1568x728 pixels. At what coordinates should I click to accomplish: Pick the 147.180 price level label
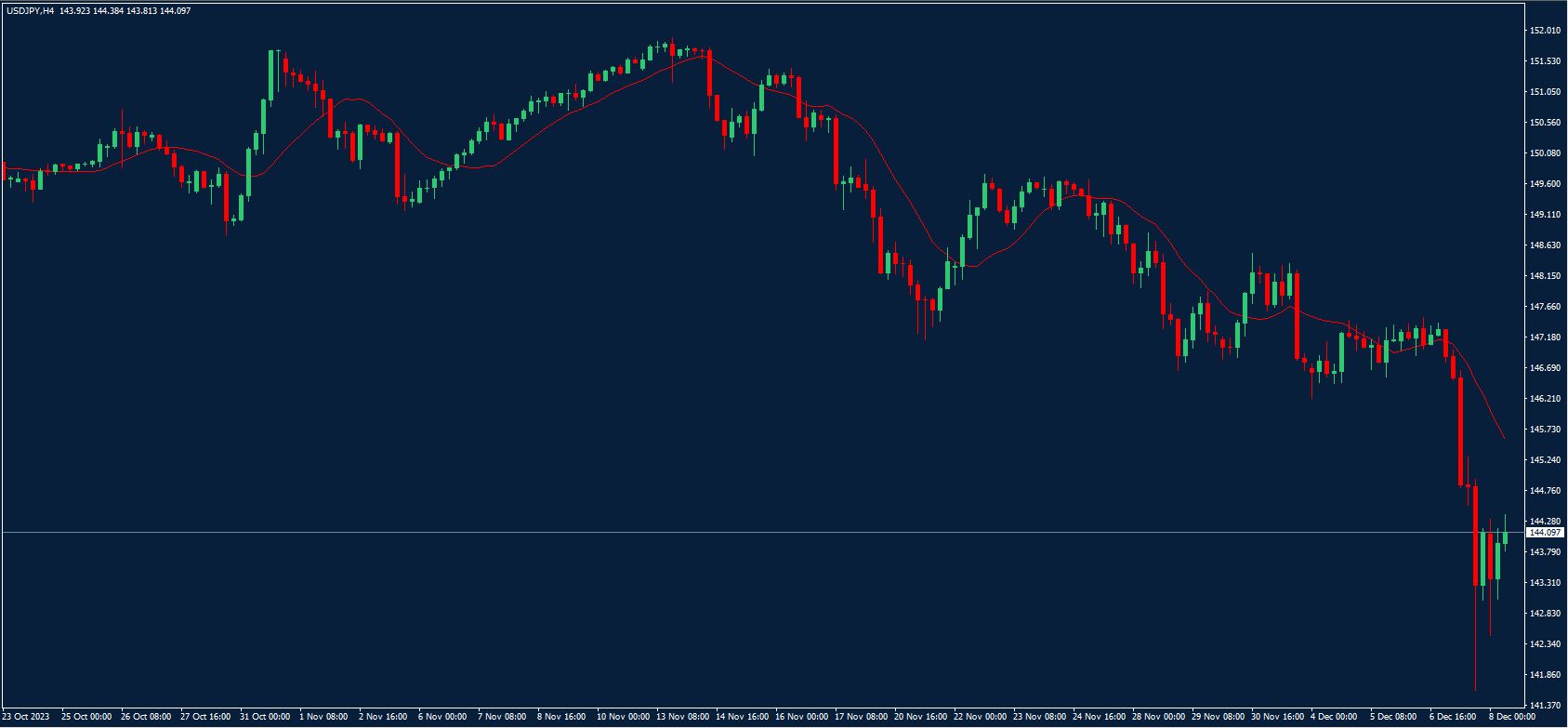[1546, 338]
